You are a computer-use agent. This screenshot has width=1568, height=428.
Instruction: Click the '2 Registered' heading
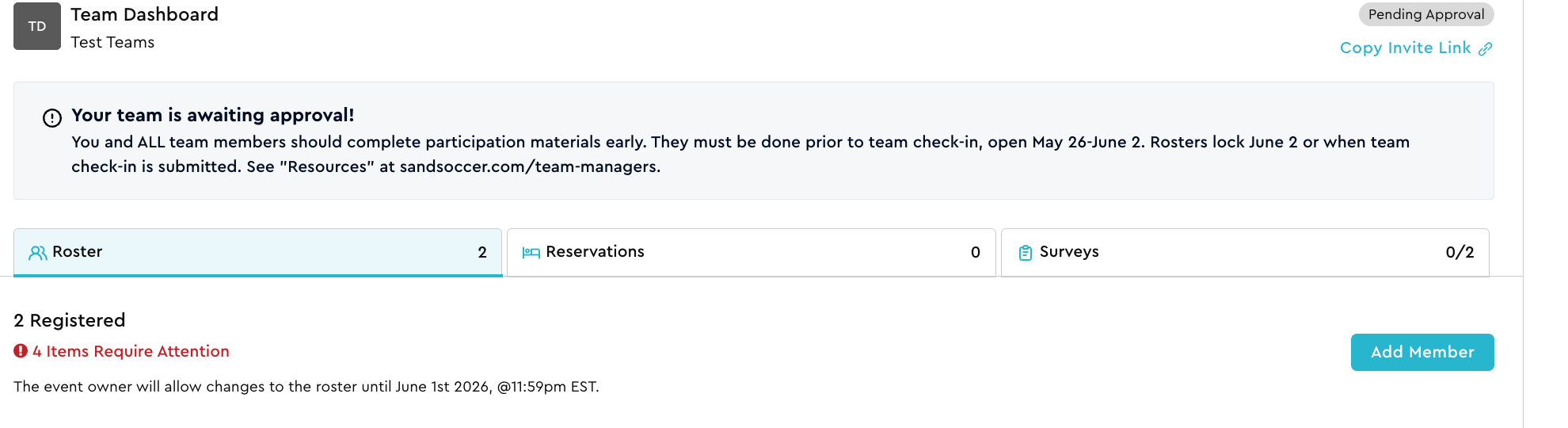70,320
